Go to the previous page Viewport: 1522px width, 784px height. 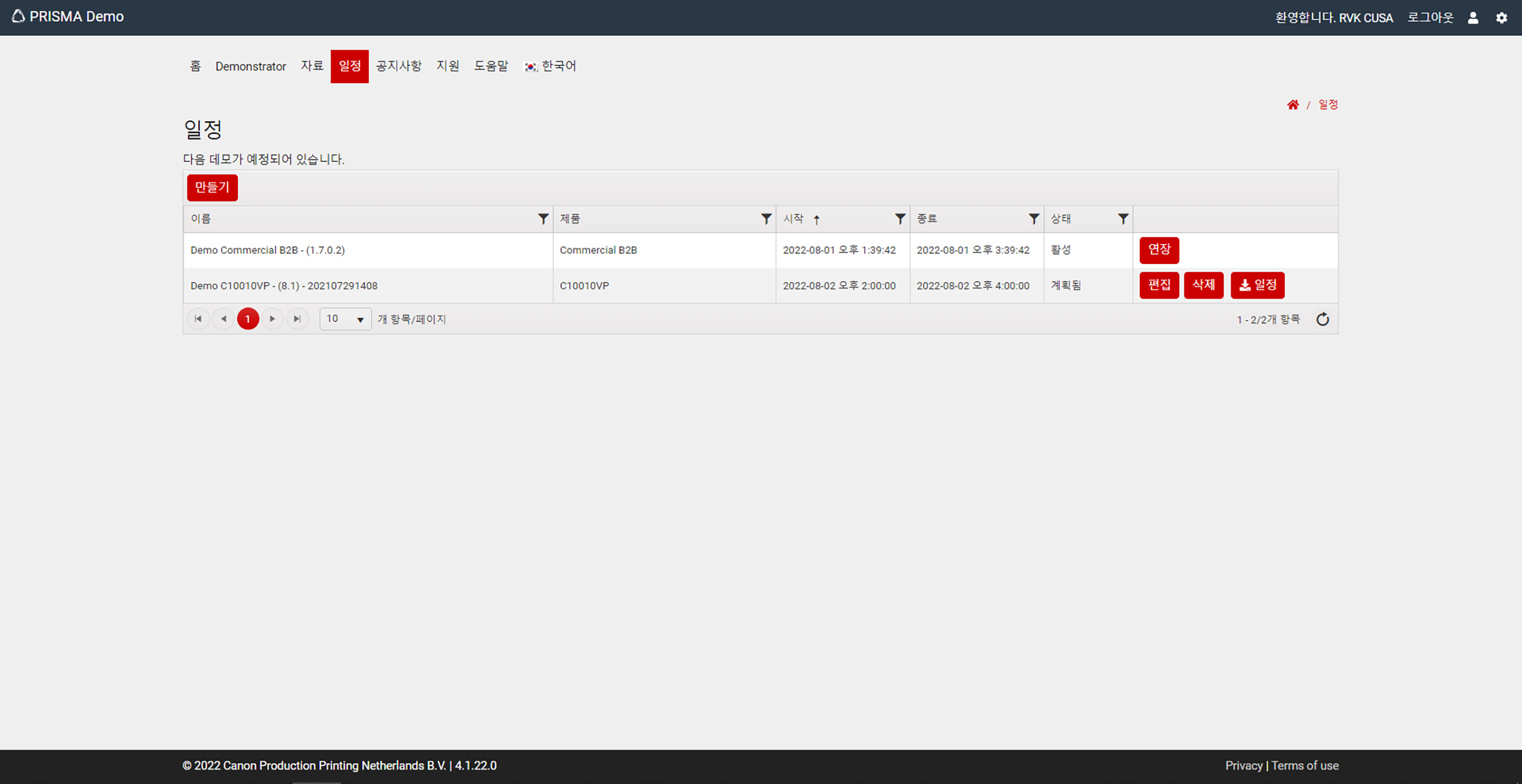coord(223,319)
